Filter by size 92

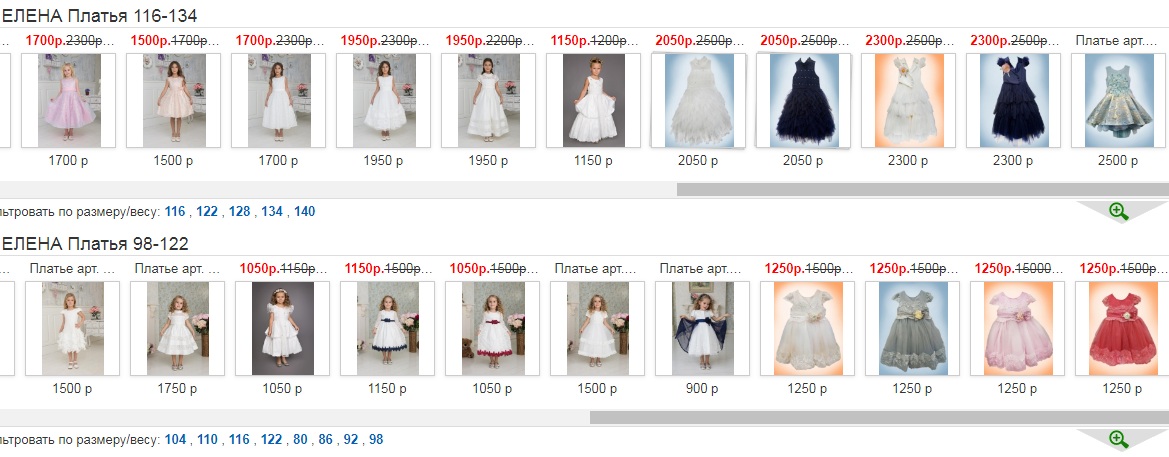pos(351,440)
